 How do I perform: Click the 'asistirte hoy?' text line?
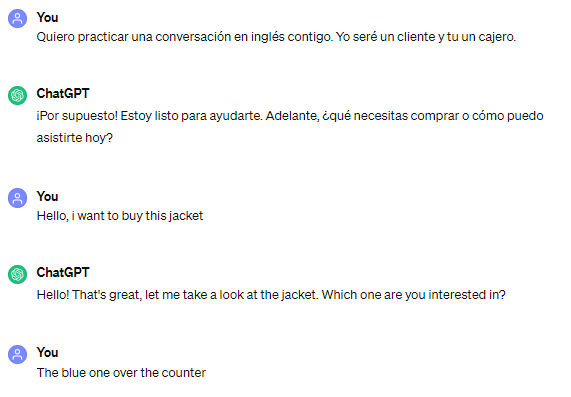click(x=75, y=138)
